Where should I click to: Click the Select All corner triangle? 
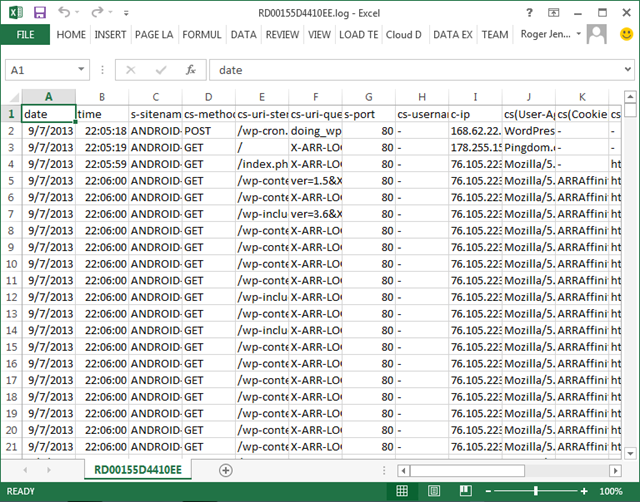[14, 97]
